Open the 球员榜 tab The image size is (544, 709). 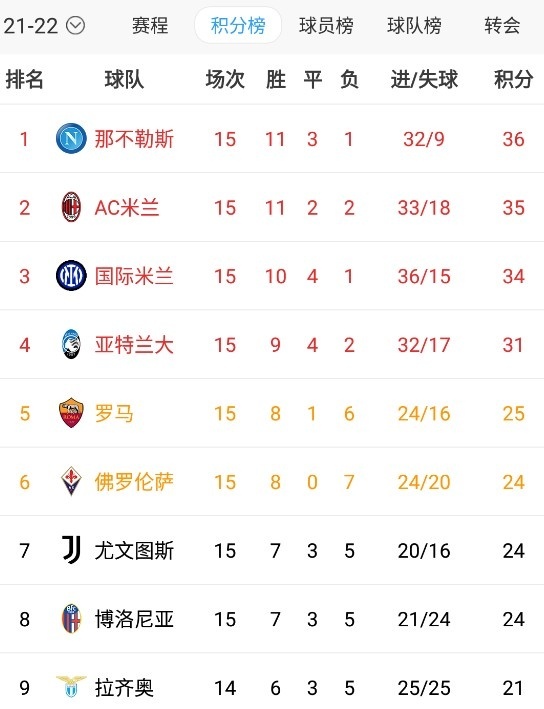click(326, 25)
